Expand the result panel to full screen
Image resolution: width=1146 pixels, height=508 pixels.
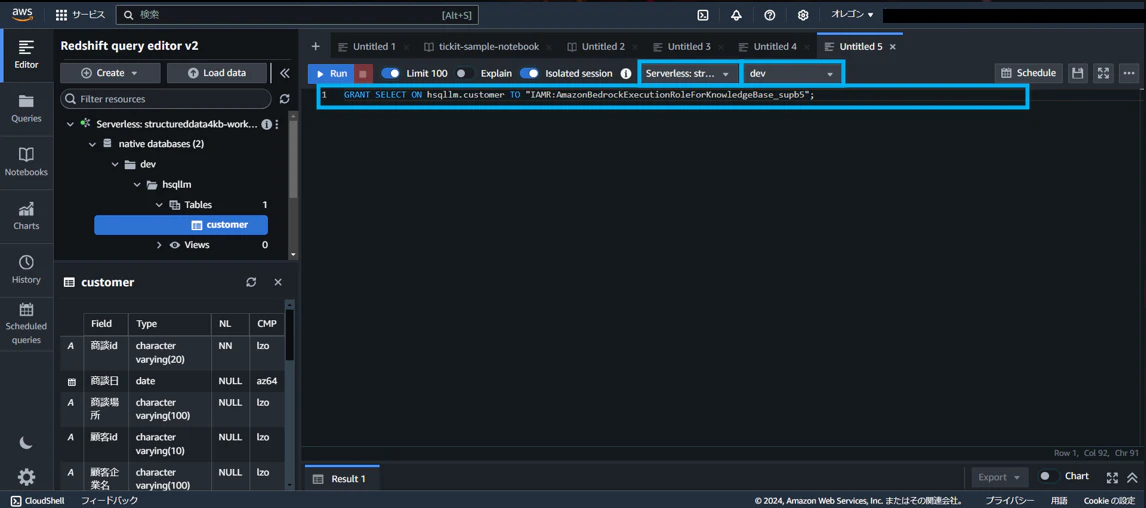[1112, 477]
